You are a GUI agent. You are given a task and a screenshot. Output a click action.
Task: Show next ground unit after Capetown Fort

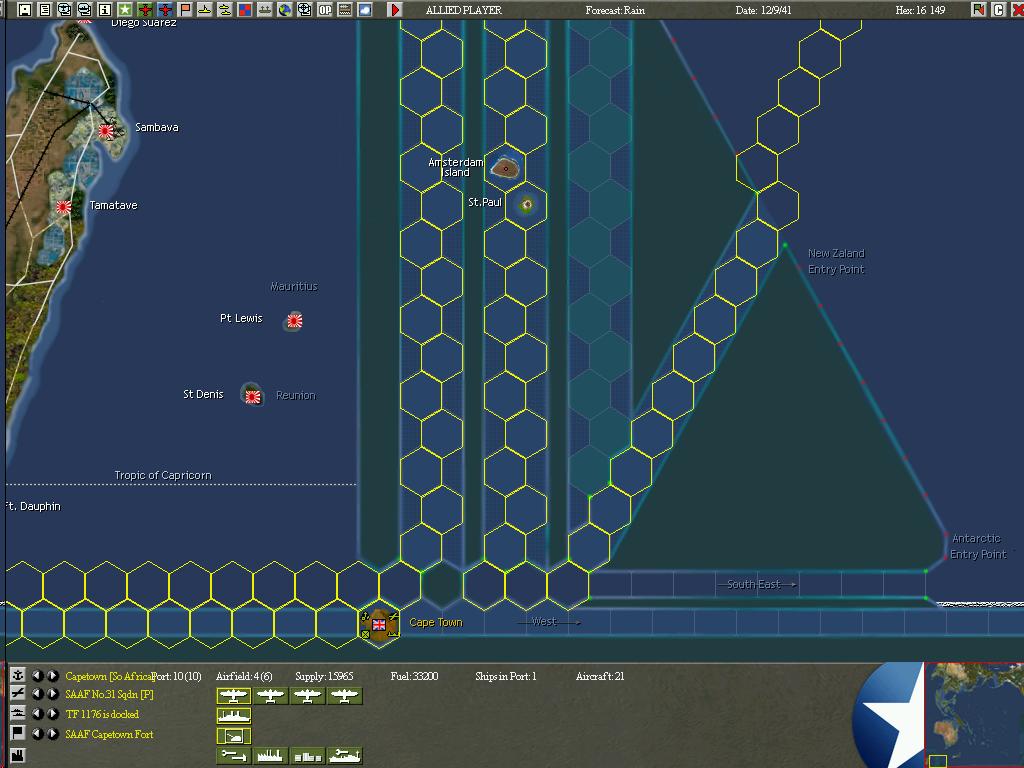point(53,734)
